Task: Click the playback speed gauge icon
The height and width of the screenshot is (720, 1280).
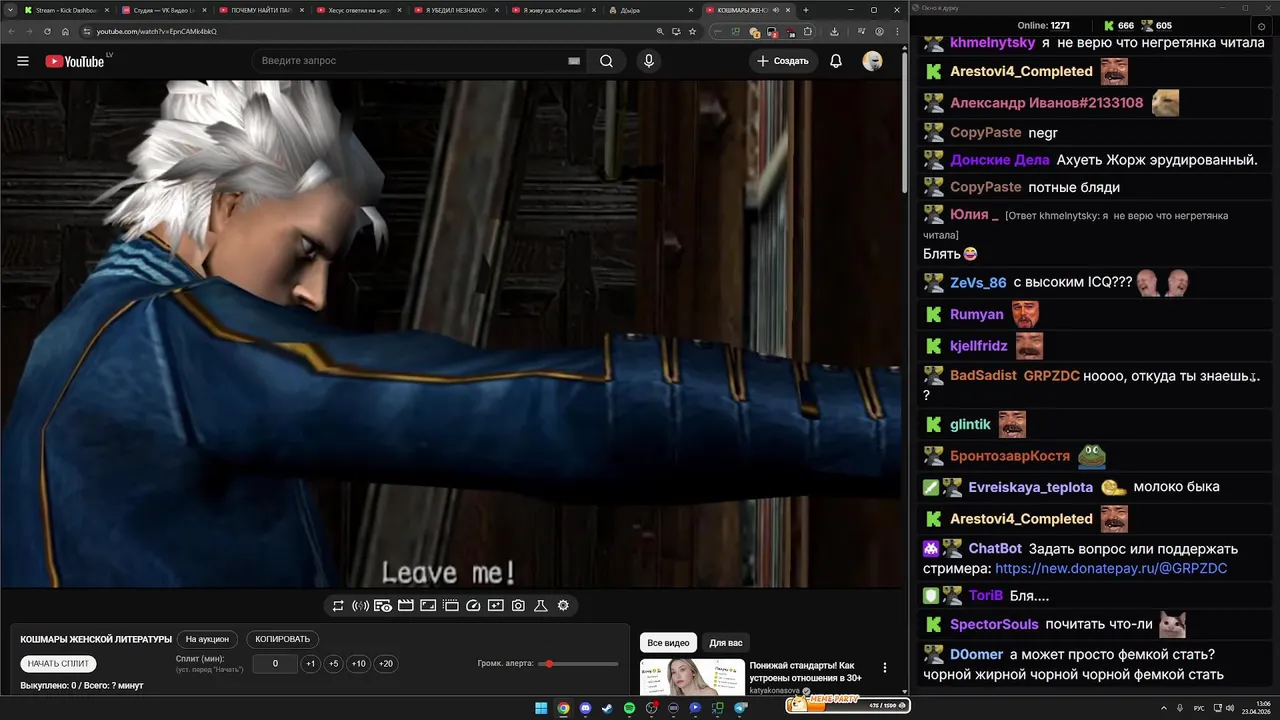Action: (x=473, y=605)
